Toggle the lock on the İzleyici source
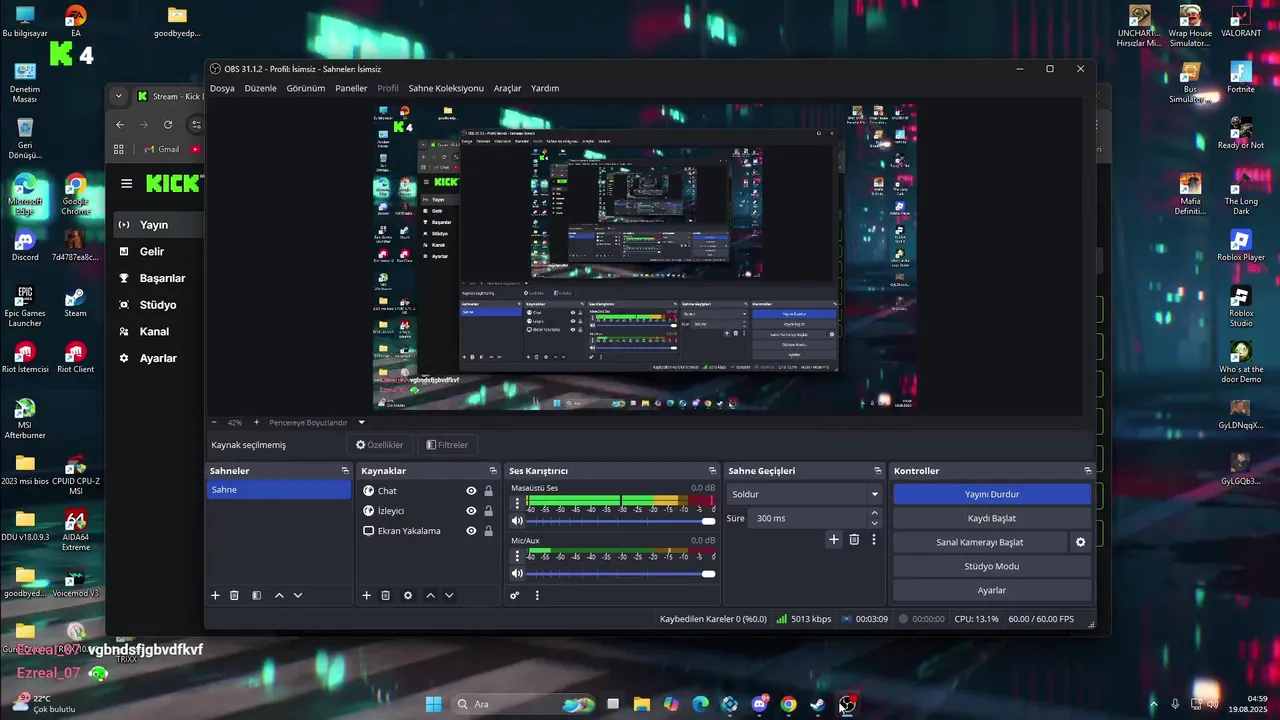This screenshot has height=720, width=1280. click(488, 511)
